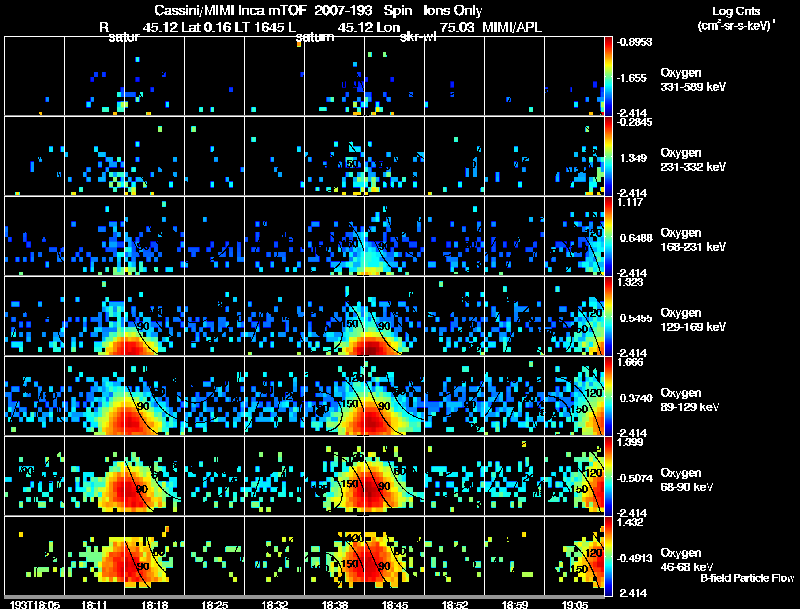800x609 pixels.
Task: Click the '0.3740' color scale midpoint
Action: pyautogui.click(x=636, y=398)
